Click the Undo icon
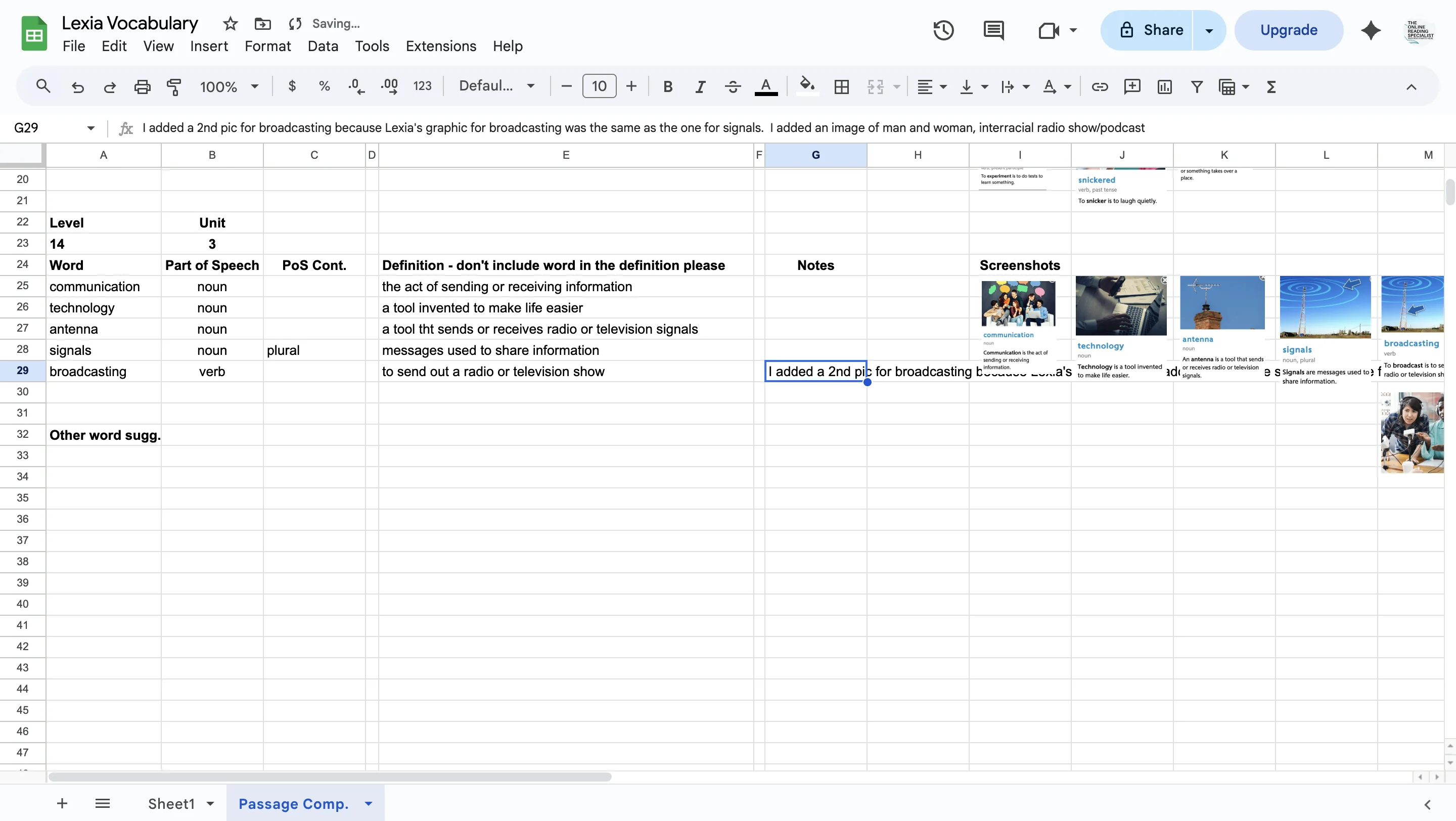This screenshot has height=821, width=1456. 77,86
